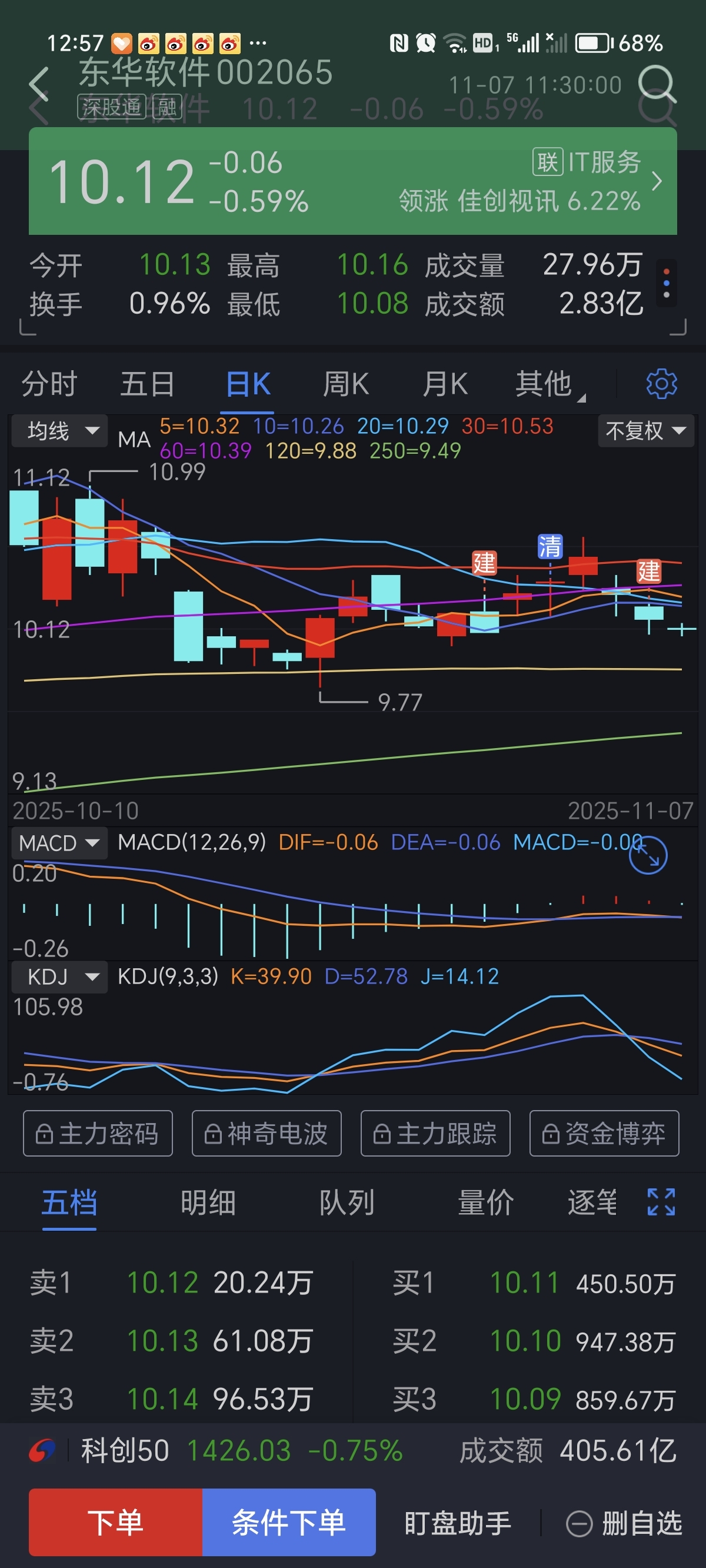Tap the large 10.12 current price

coord(122,181)
